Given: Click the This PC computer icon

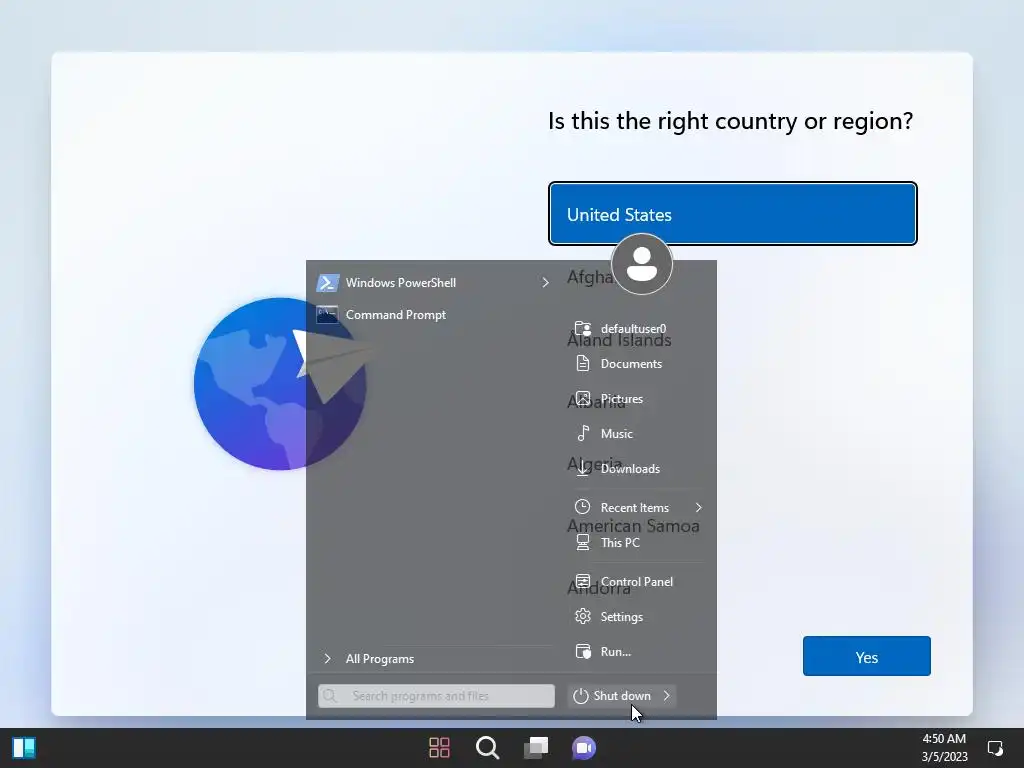Looking at the screenshot, I should 583,542.
